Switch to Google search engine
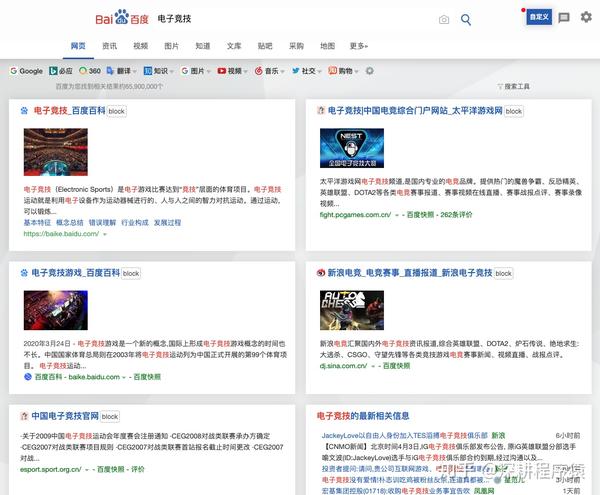 coord(26,71)
